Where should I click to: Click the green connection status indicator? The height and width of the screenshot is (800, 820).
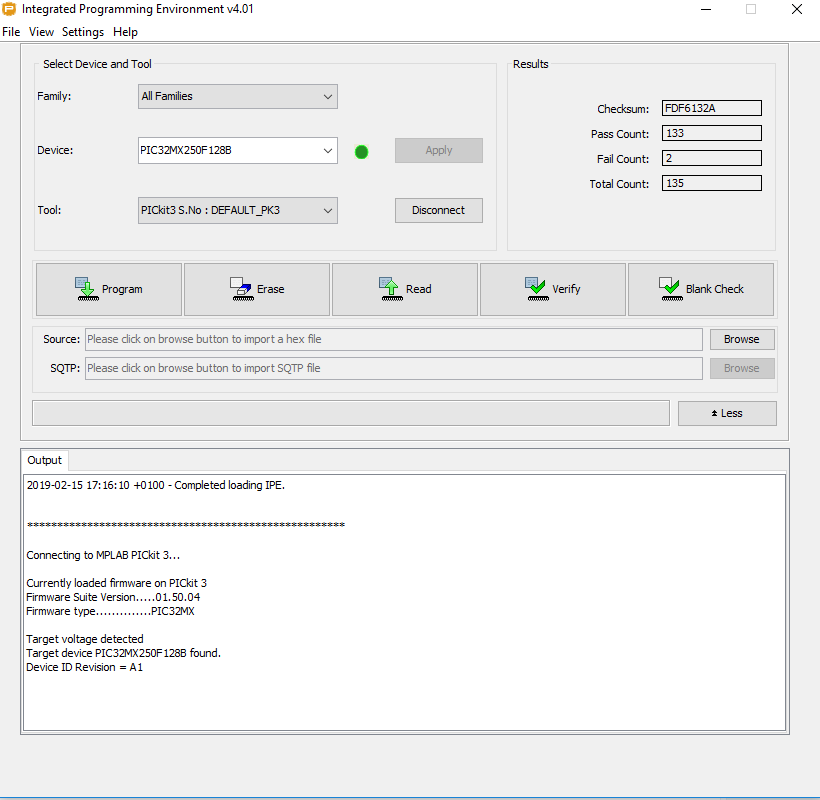[x=361, y=152]
